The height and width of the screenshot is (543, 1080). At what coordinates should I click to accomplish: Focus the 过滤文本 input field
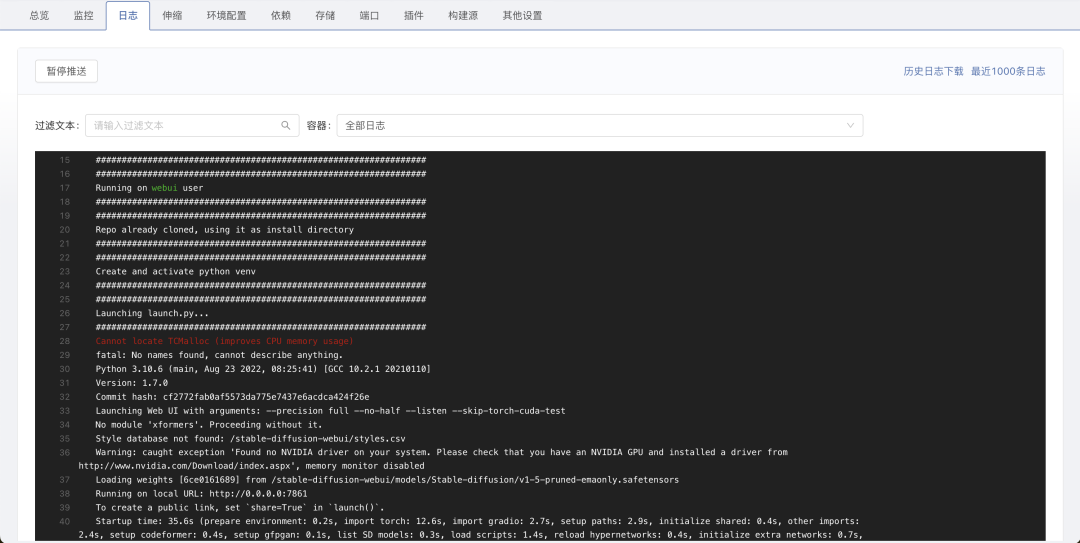point(185,125)
